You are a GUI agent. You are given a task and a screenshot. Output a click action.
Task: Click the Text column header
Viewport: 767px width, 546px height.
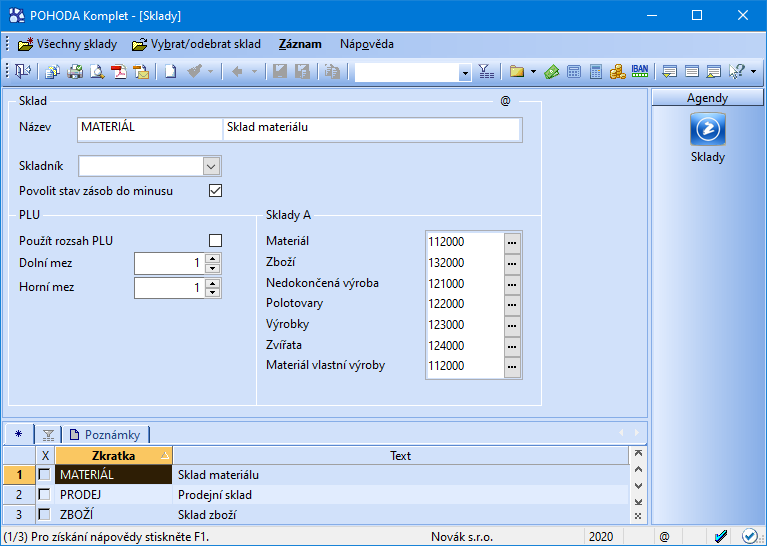tap(401, 455)
